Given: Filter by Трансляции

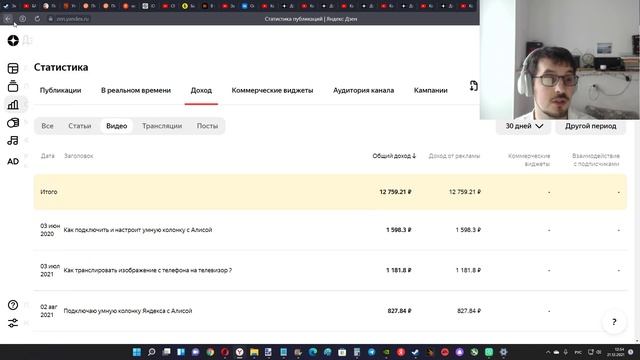Looking at the screenshot, I should 162,126.
